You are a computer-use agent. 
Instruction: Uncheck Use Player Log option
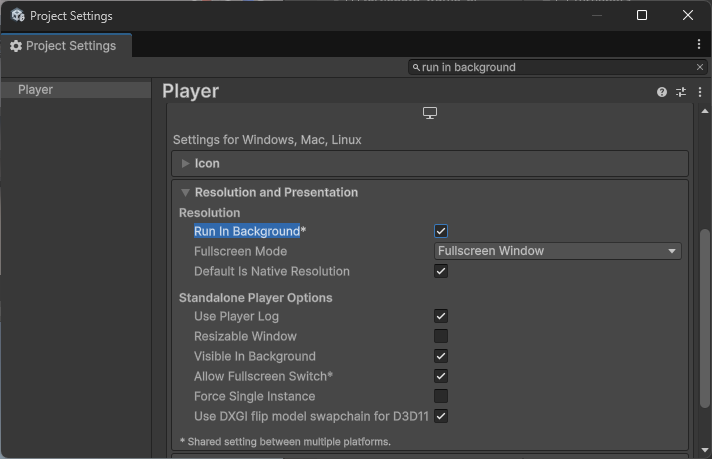click(x=441, y=316)
